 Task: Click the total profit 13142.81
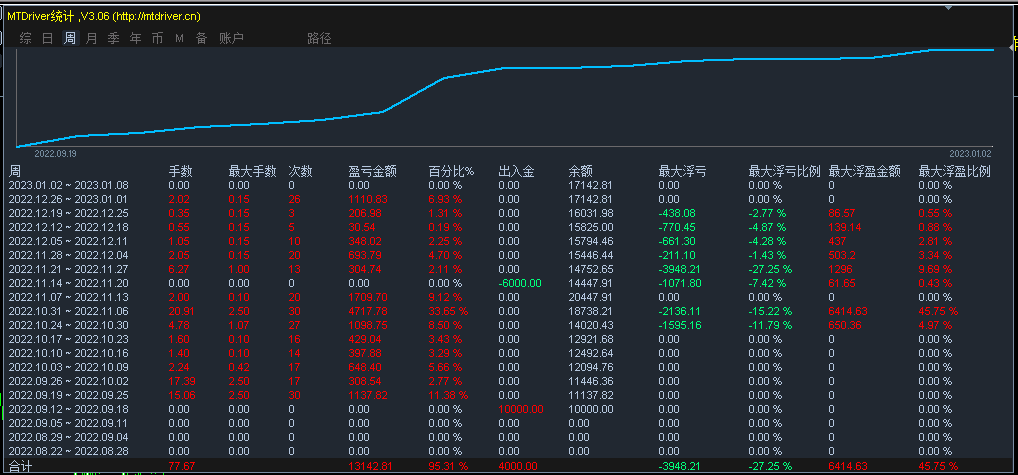click(371, 466)
